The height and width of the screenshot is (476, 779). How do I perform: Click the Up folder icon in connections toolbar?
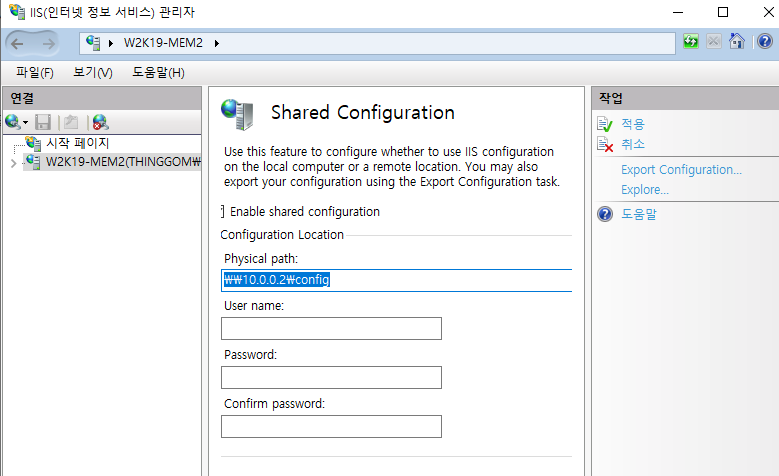[x=71, y=122]
